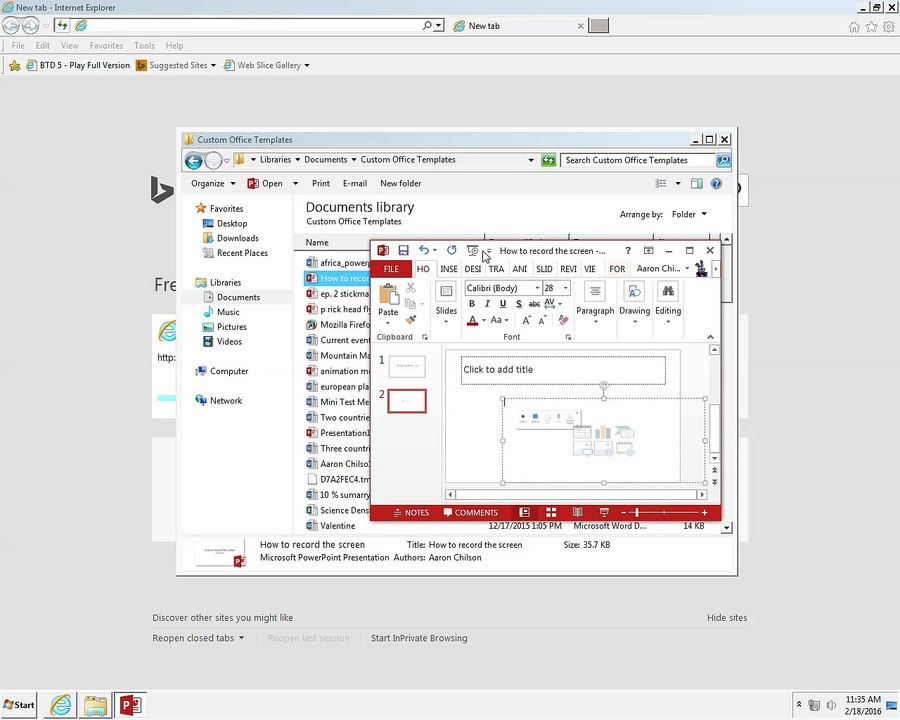Switch to the INSERT ribbon tab
Viewport: 900px width, 720px height.
coord(449,269)
